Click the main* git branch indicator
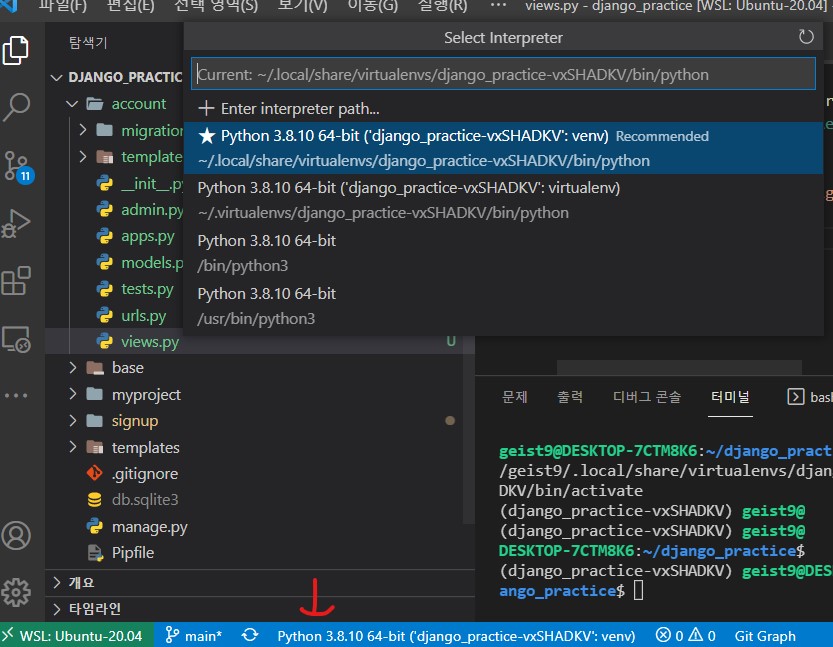The width and height of the screenshot is (833, 647). tap(193, 635)
